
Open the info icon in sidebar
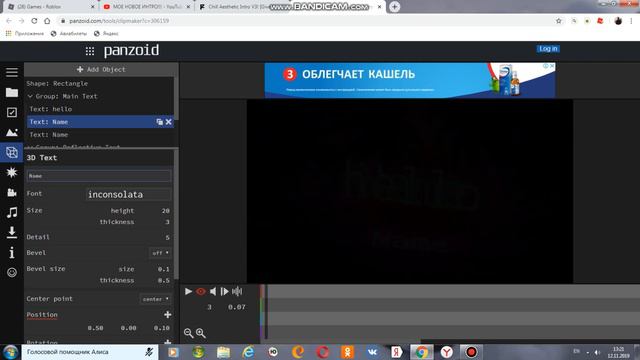point(12,253)
